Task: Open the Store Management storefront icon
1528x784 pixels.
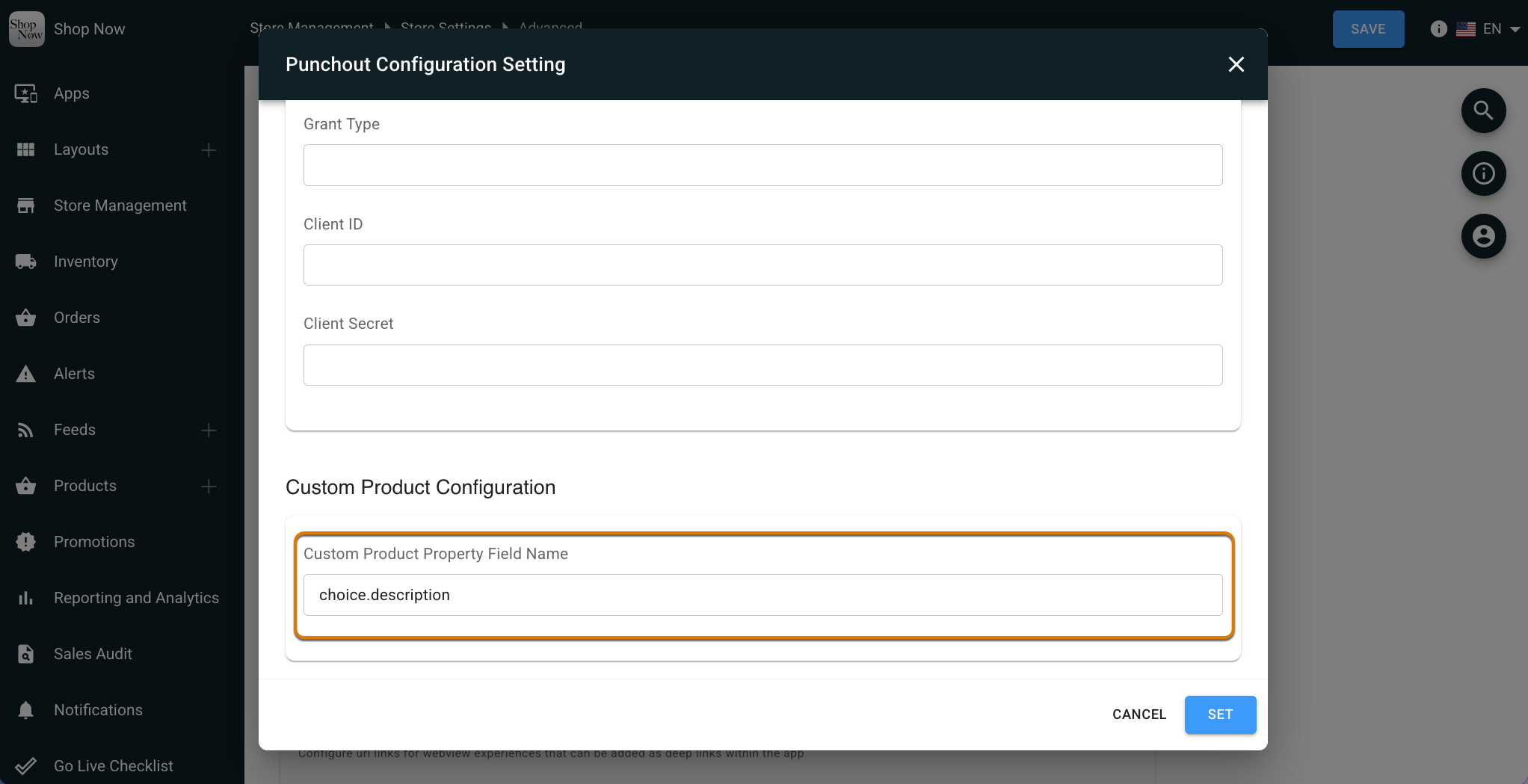Action: 26,206
